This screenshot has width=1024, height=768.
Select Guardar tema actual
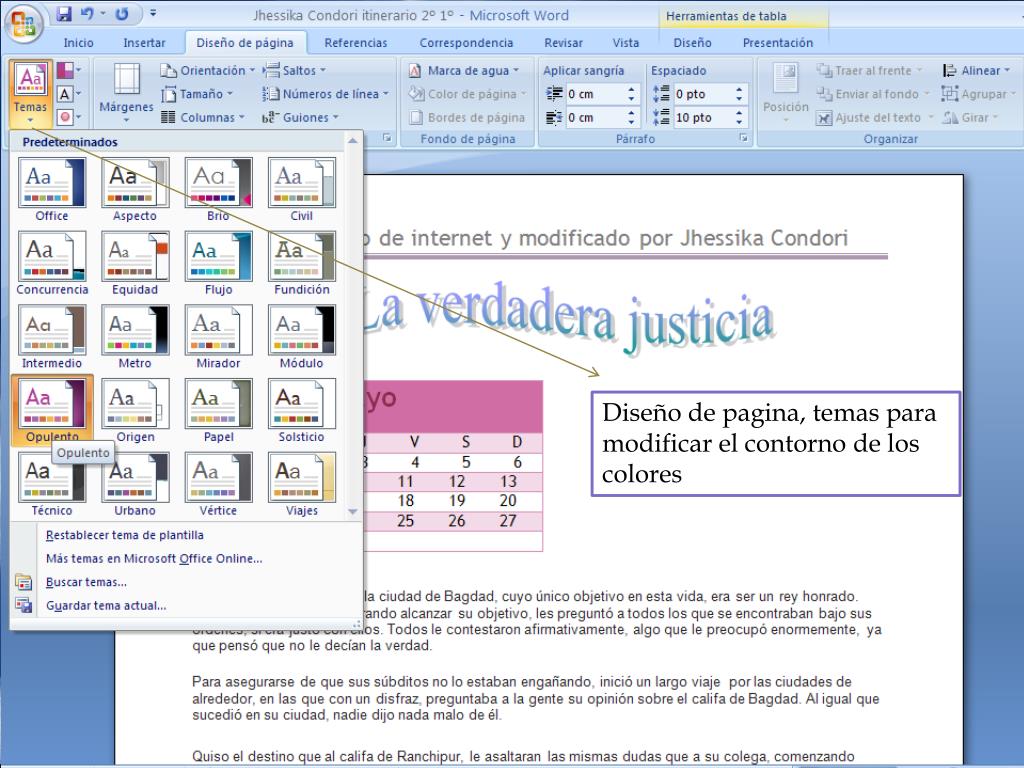[106, 605]
